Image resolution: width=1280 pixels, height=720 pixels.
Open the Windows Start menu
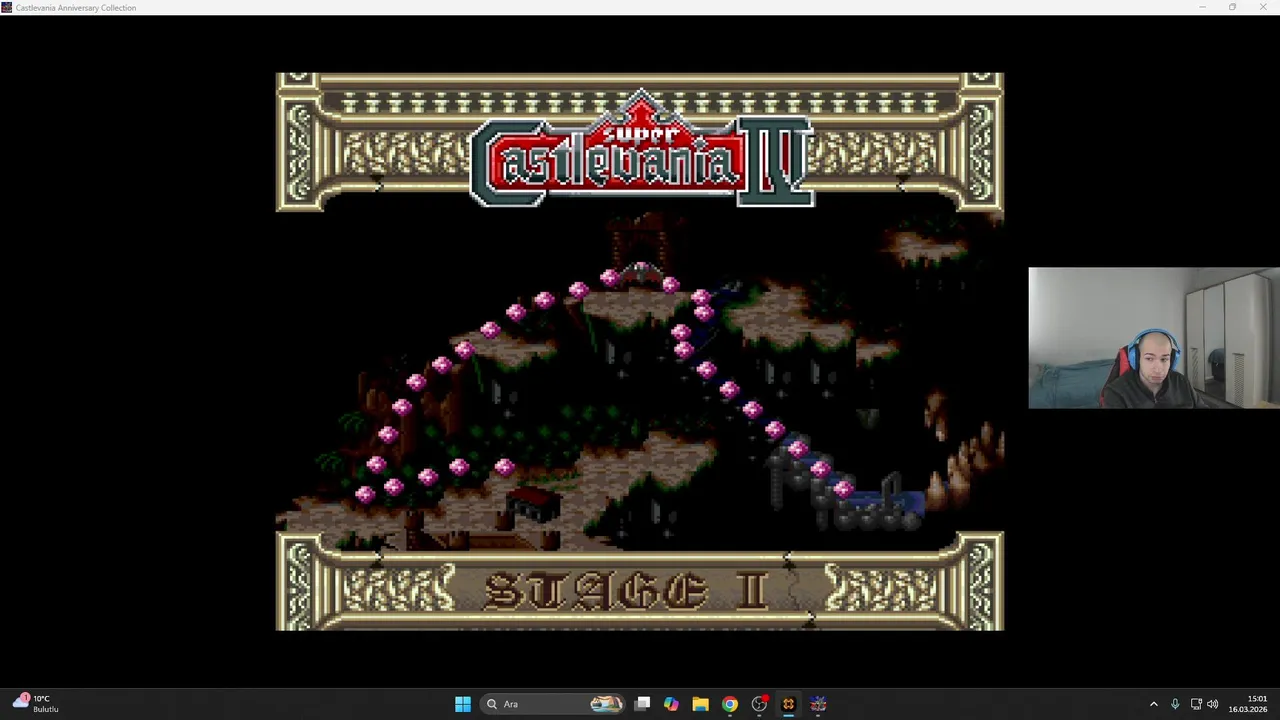point(463,704)
